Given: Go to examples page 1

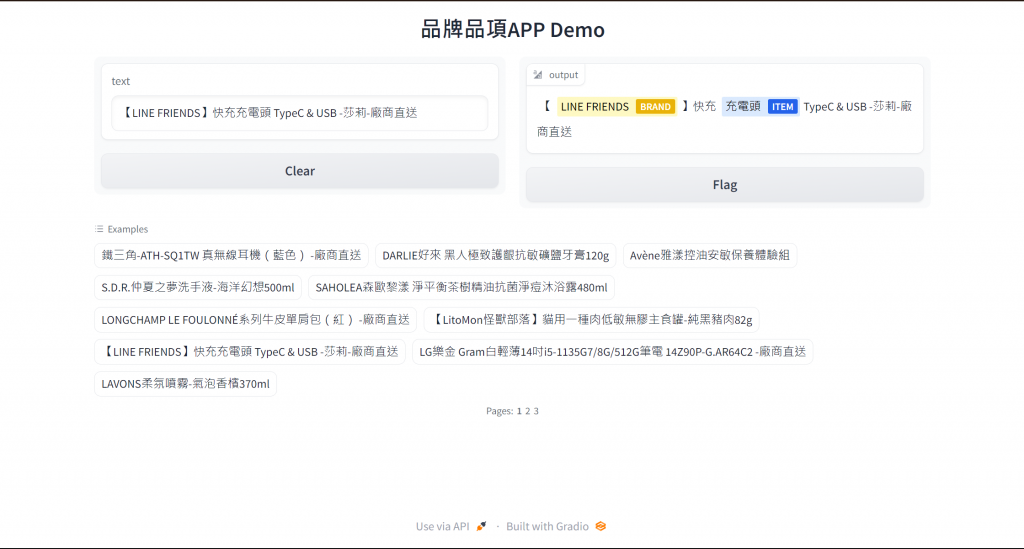Looking at the screenshot, I should coord(519,411).
